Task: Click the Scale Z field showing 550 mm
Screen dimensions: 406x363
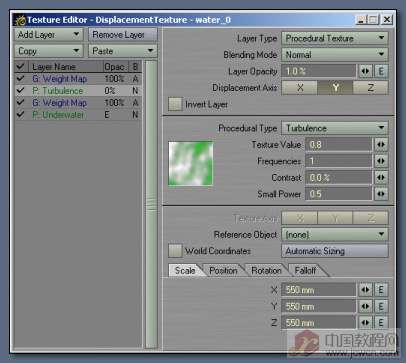Action: (319, 322)
